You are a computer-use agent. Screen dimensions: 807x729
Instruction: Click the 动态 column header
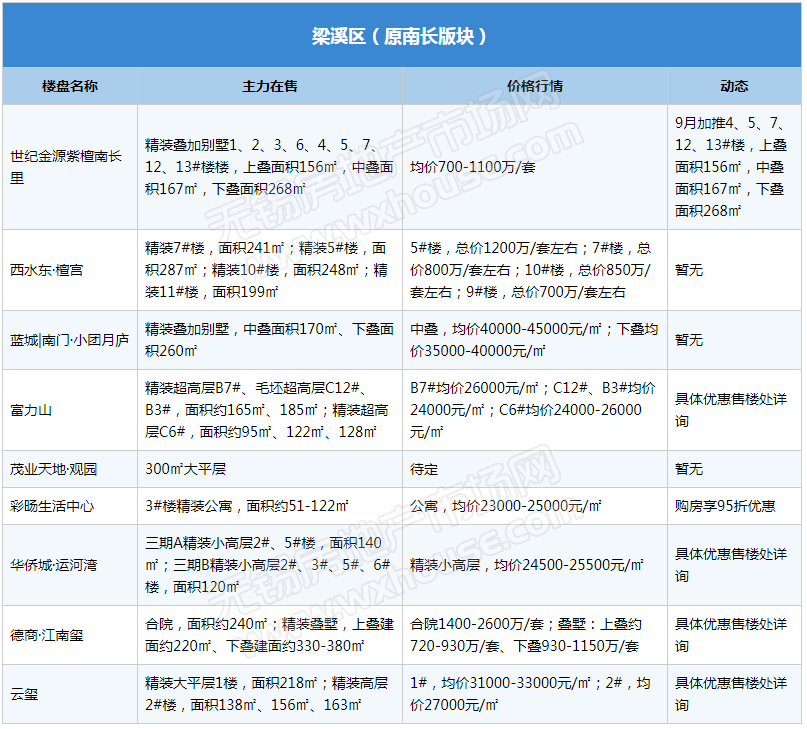pyautogui.click(x=734, y=86)
